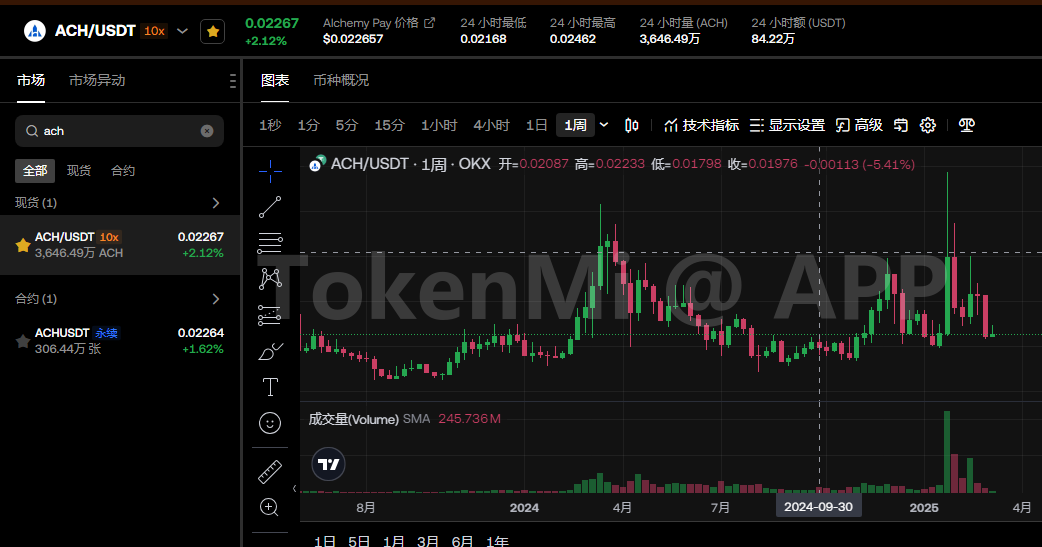Open chart settings gear icon
1042x547 pixels.
pos(927,125)
